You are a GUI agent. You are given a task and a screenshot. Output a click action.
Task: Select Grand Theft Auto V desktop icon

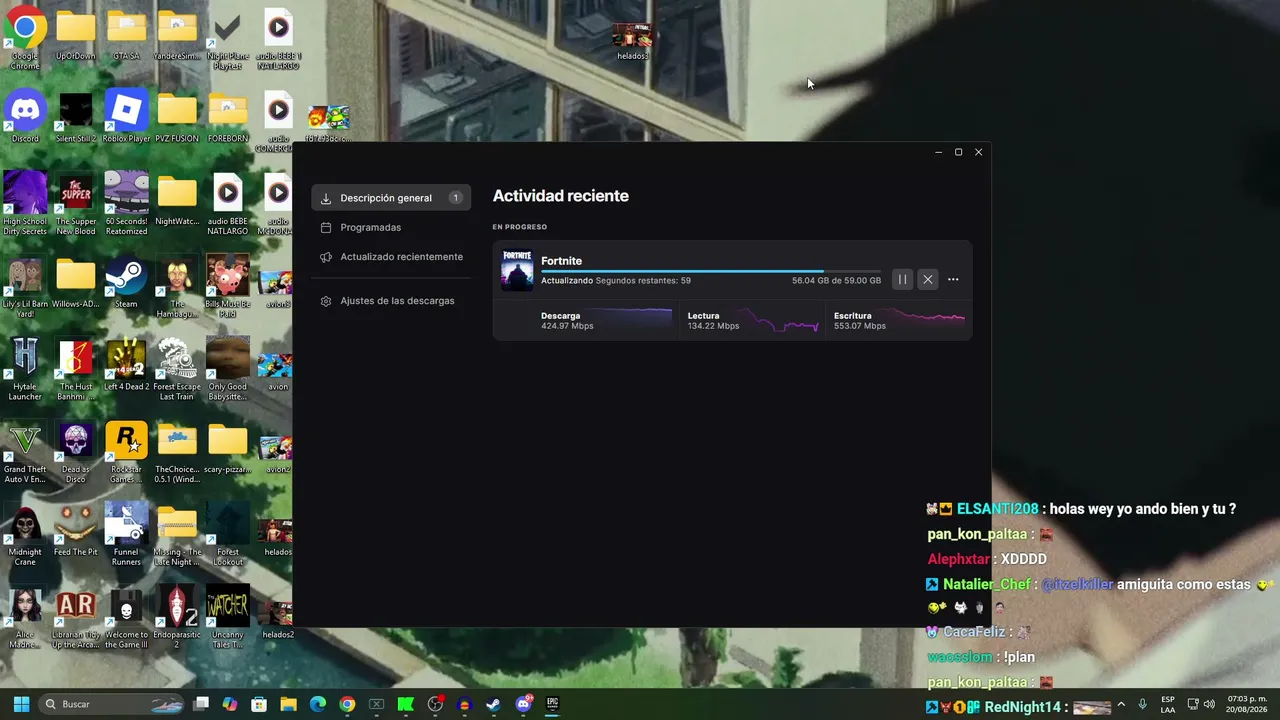(x=25, y=453)
